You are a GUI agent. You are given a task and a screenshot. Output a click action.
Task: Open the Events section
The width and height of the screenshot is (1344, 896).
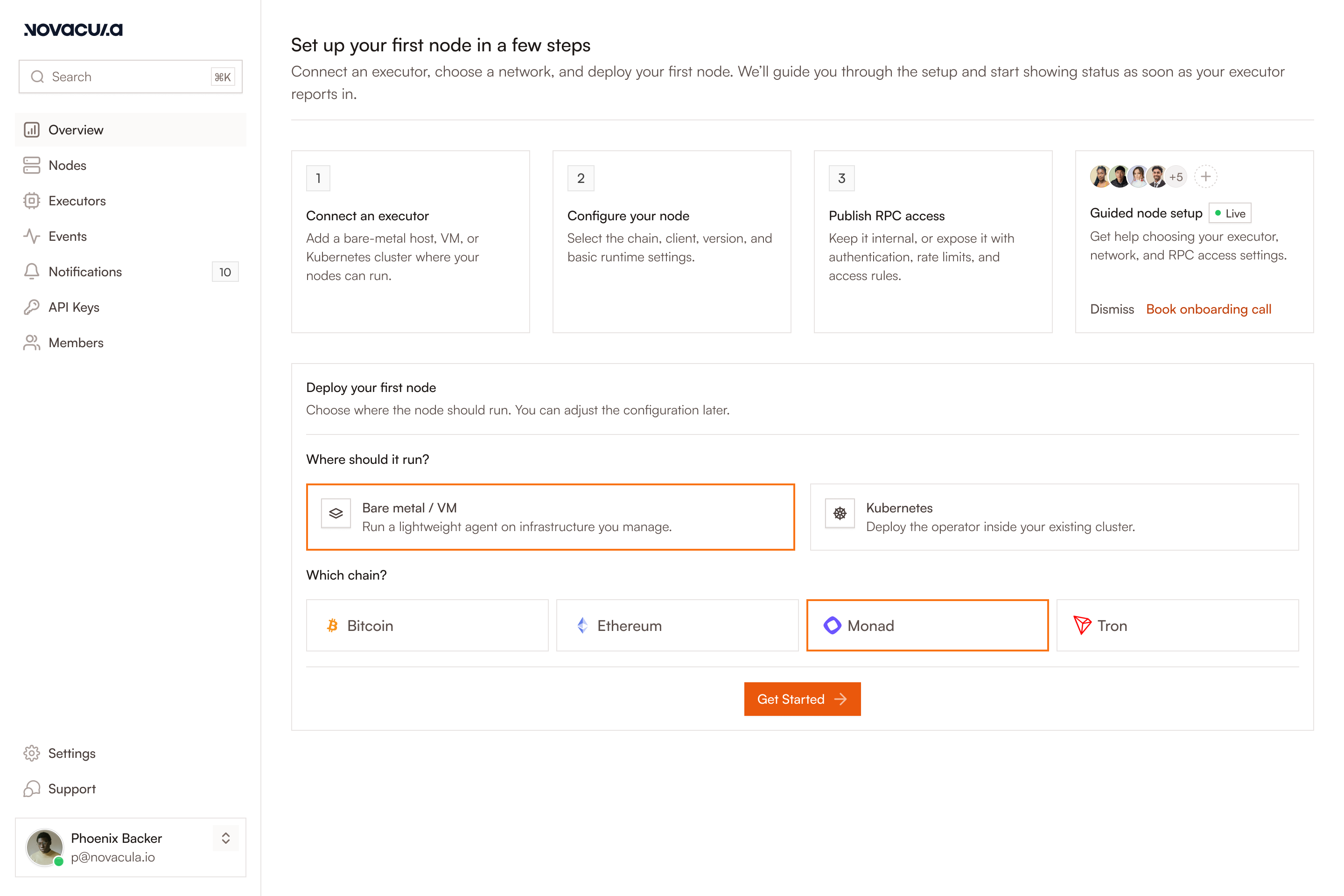pyautogui.click(x=130, y=236)
